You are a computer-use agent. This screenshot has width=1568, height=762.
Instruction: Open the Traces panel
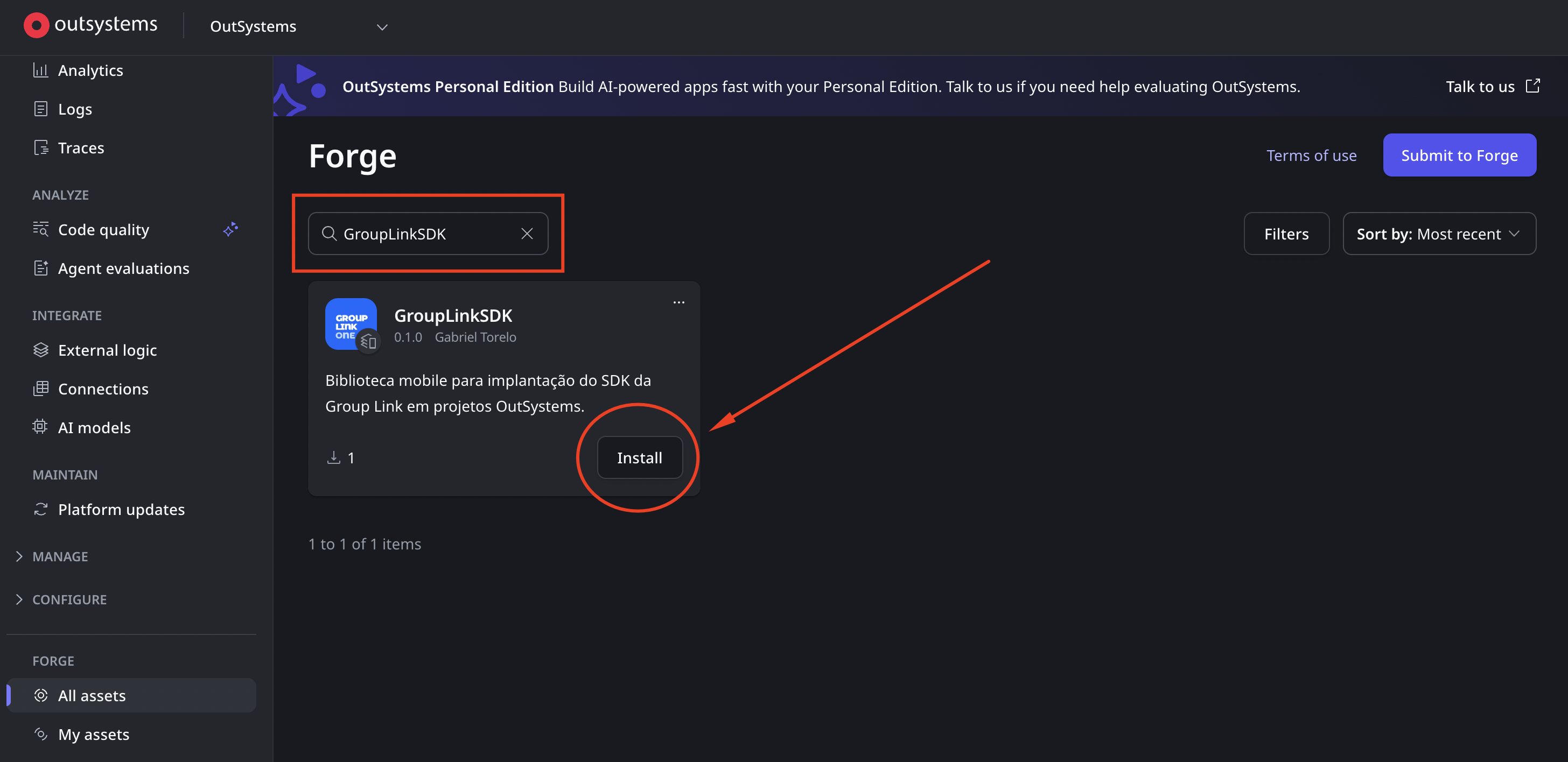tap(80, 147)
